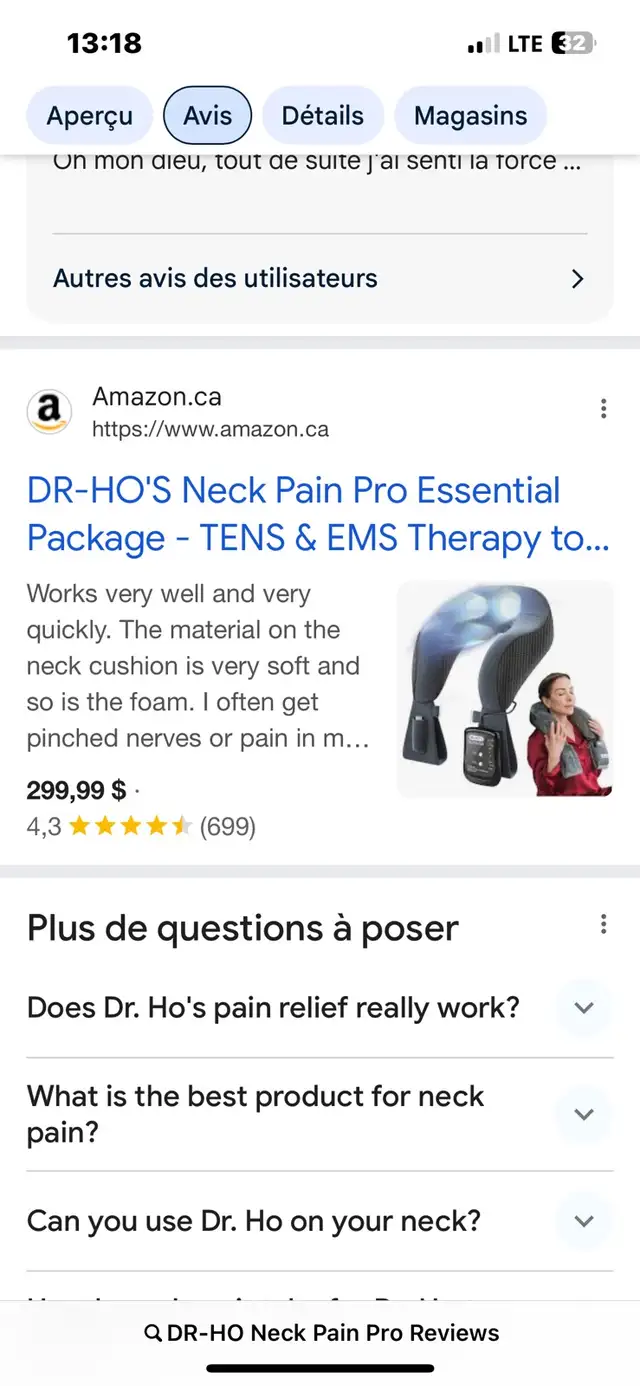Select the Avis tab
Screen dimensions: 640x1386
click(x=207, y=116)
